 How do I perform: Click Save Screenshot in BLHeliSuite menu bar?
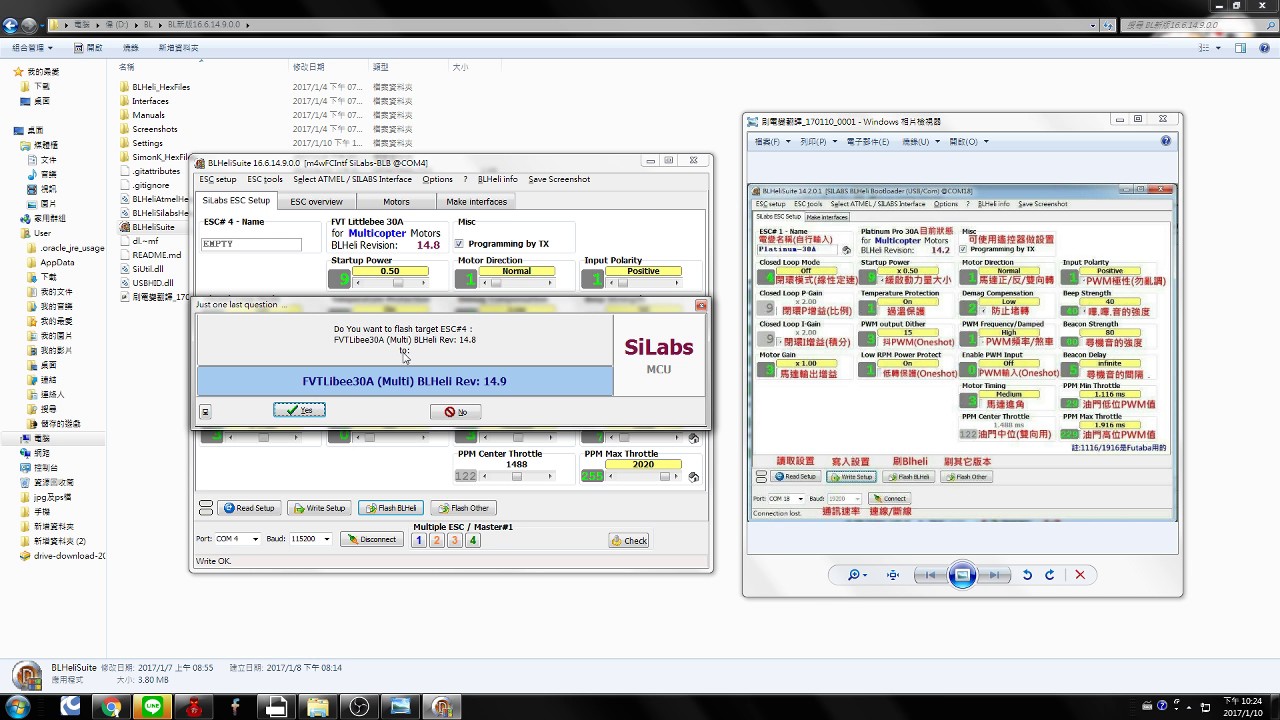559,180
